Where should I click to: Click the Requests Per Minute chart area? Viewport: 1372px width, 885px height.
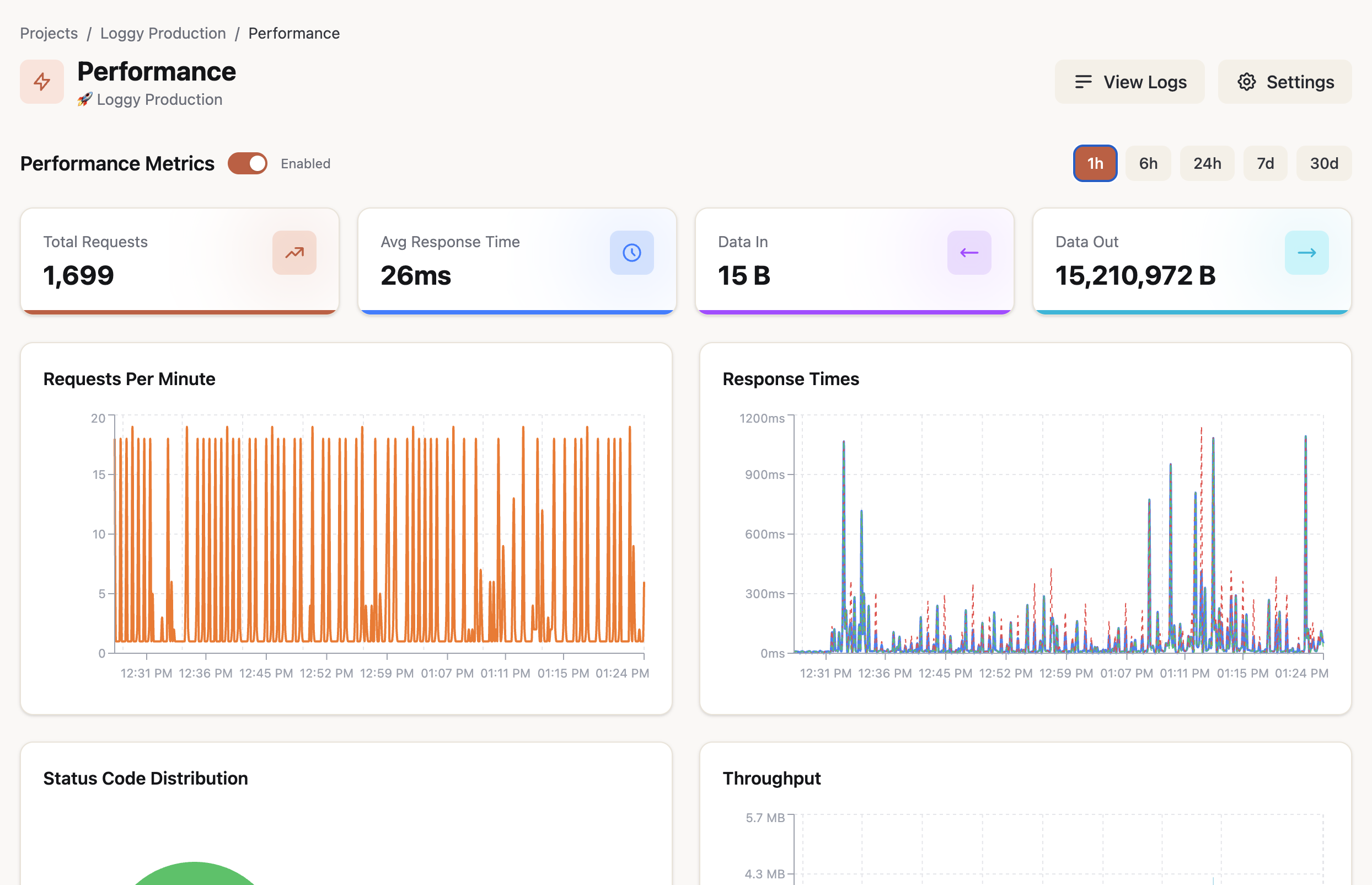tap(379, 535)
